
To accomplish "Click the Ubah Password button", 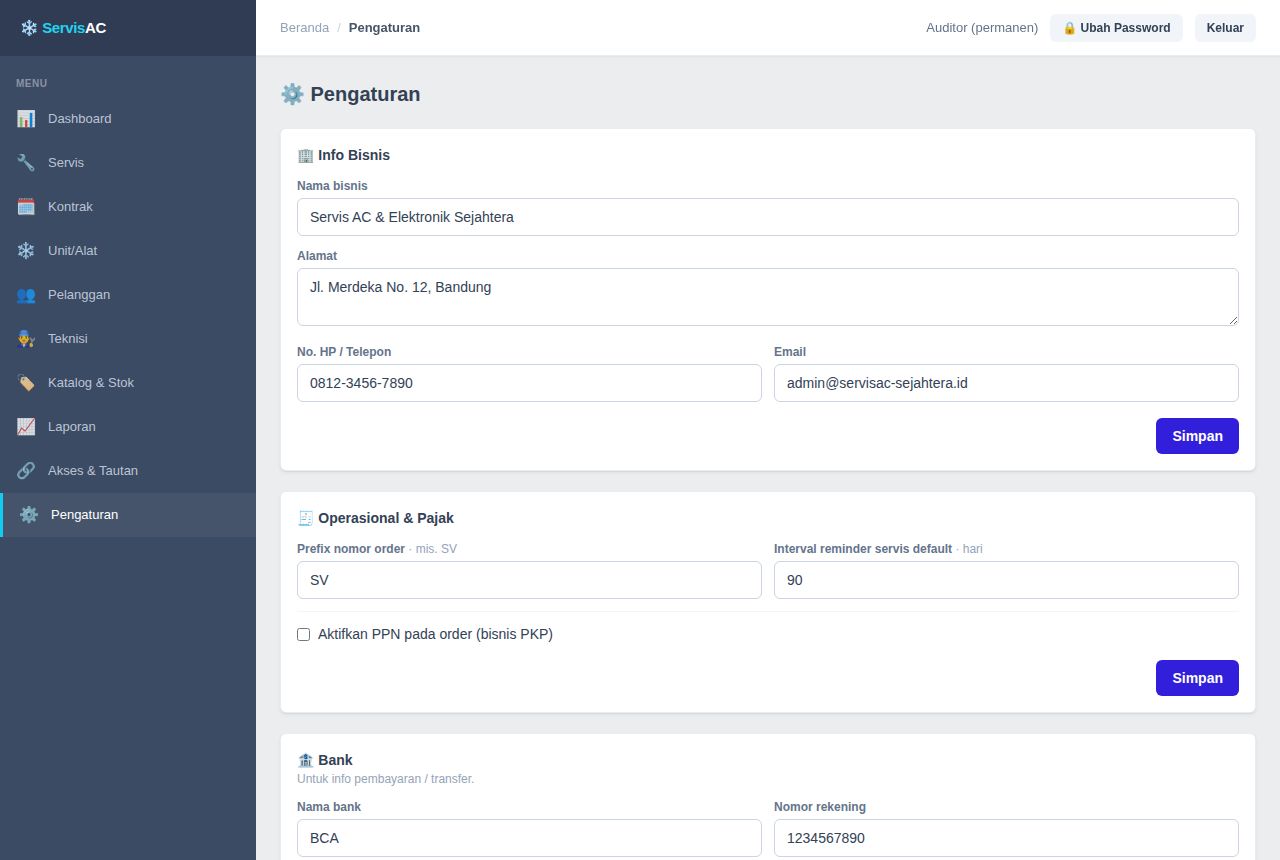I will pyautogui.click(x=1116, y=28).
